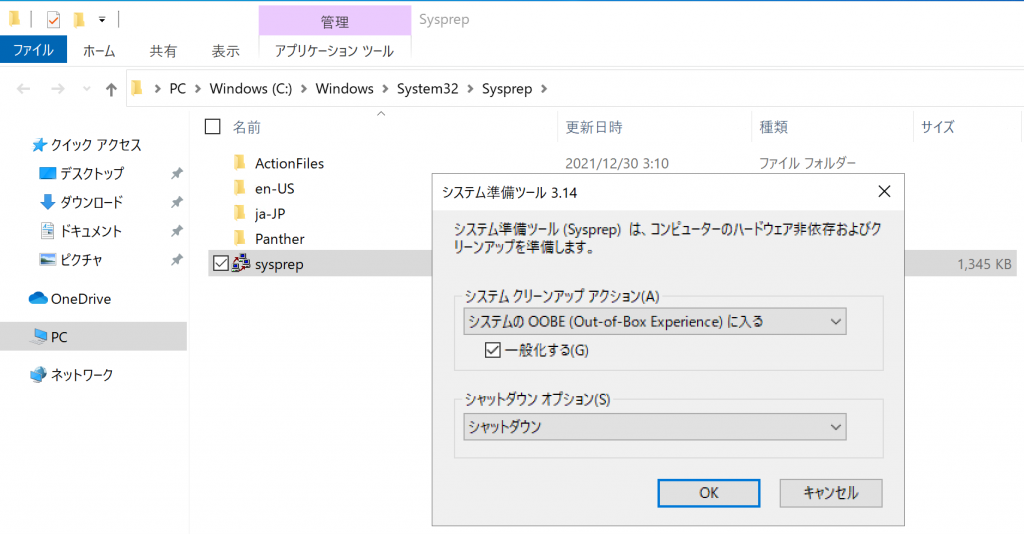Toggle the sysprep file selection checkbox
Viewport: 1024px width, 534px height.
221,263
